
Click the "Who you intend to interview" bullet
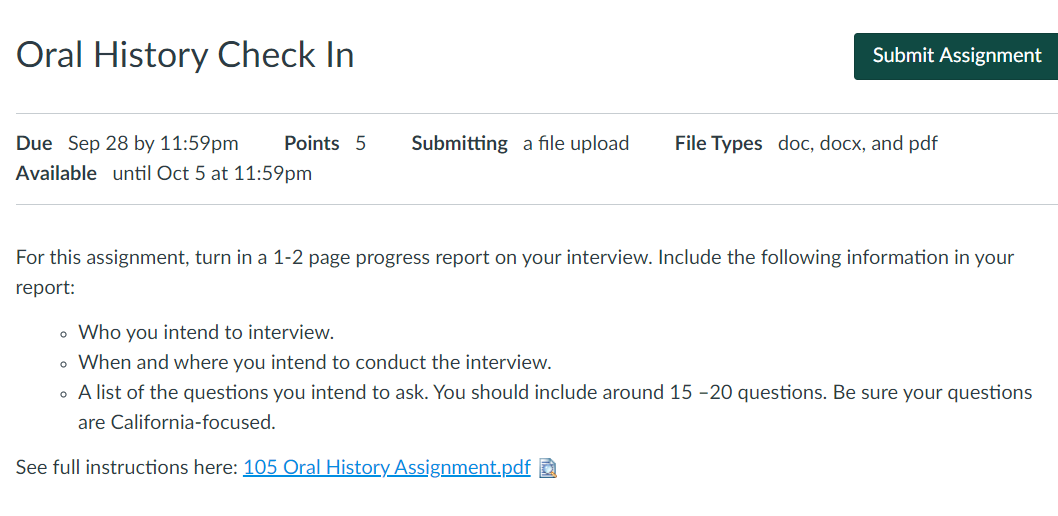(206, 333)
